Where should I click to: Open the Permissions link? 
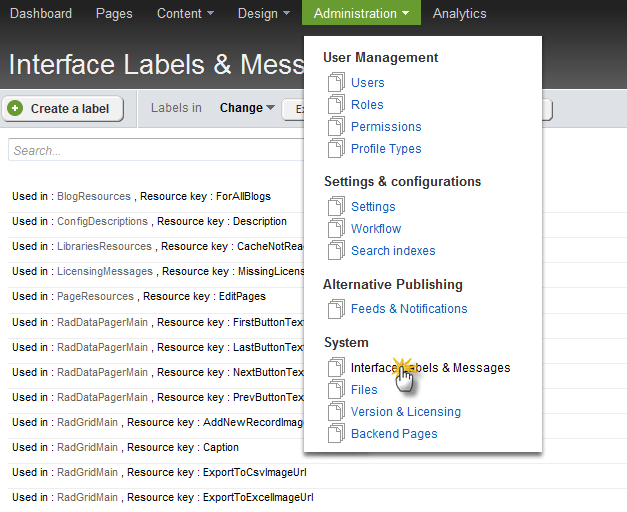coord(386,126)
